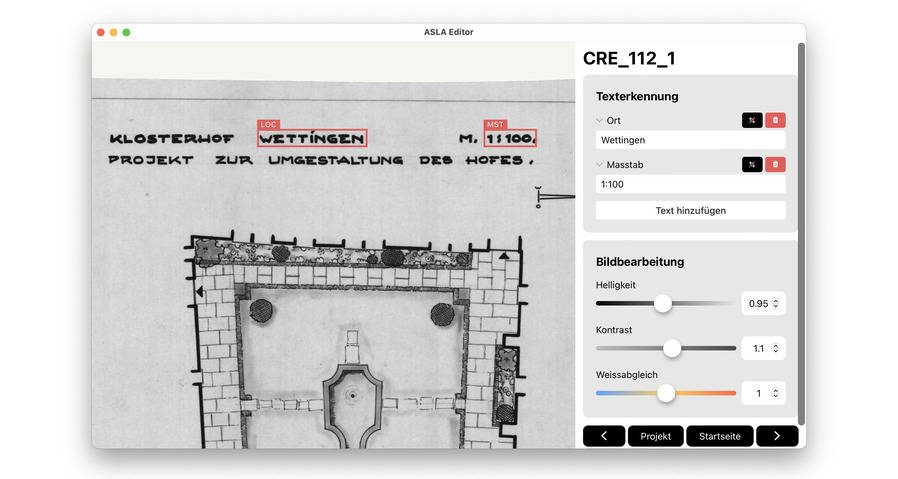Collapse the Ort field chevron
This screenshot has width=898, height=479.
600,120
